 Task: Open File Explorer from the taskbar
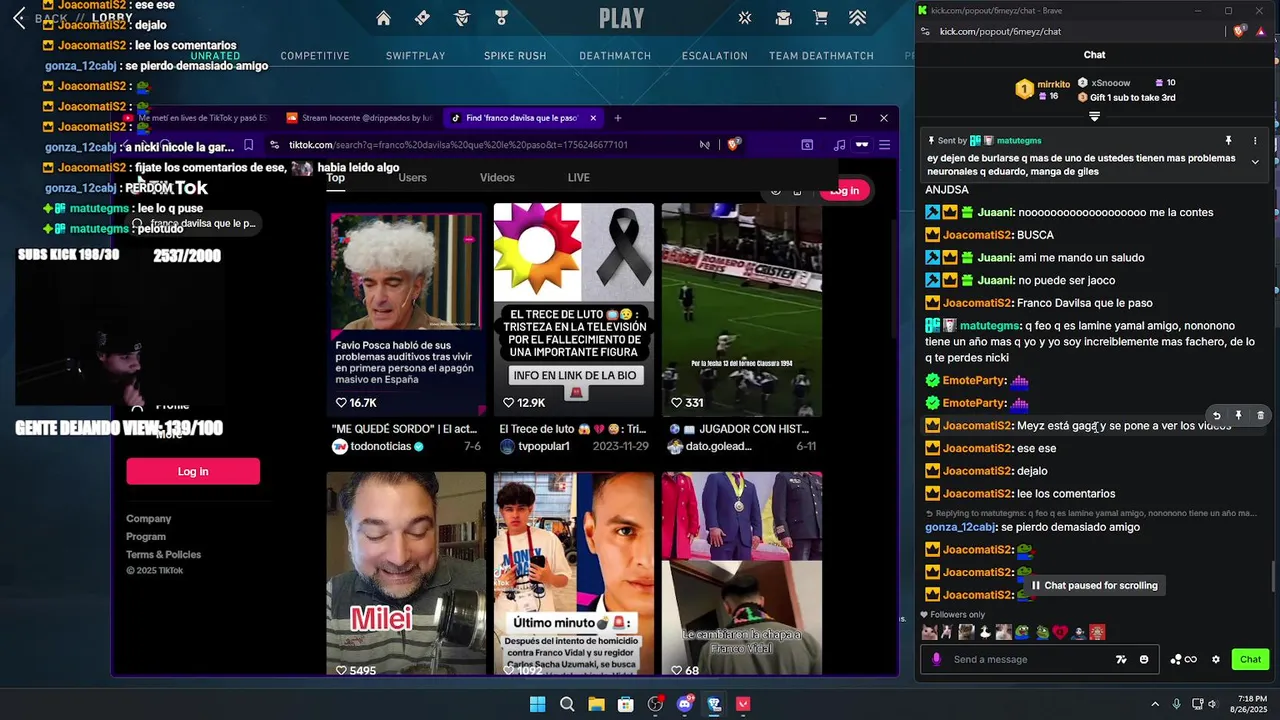click(x=596, y=704)
